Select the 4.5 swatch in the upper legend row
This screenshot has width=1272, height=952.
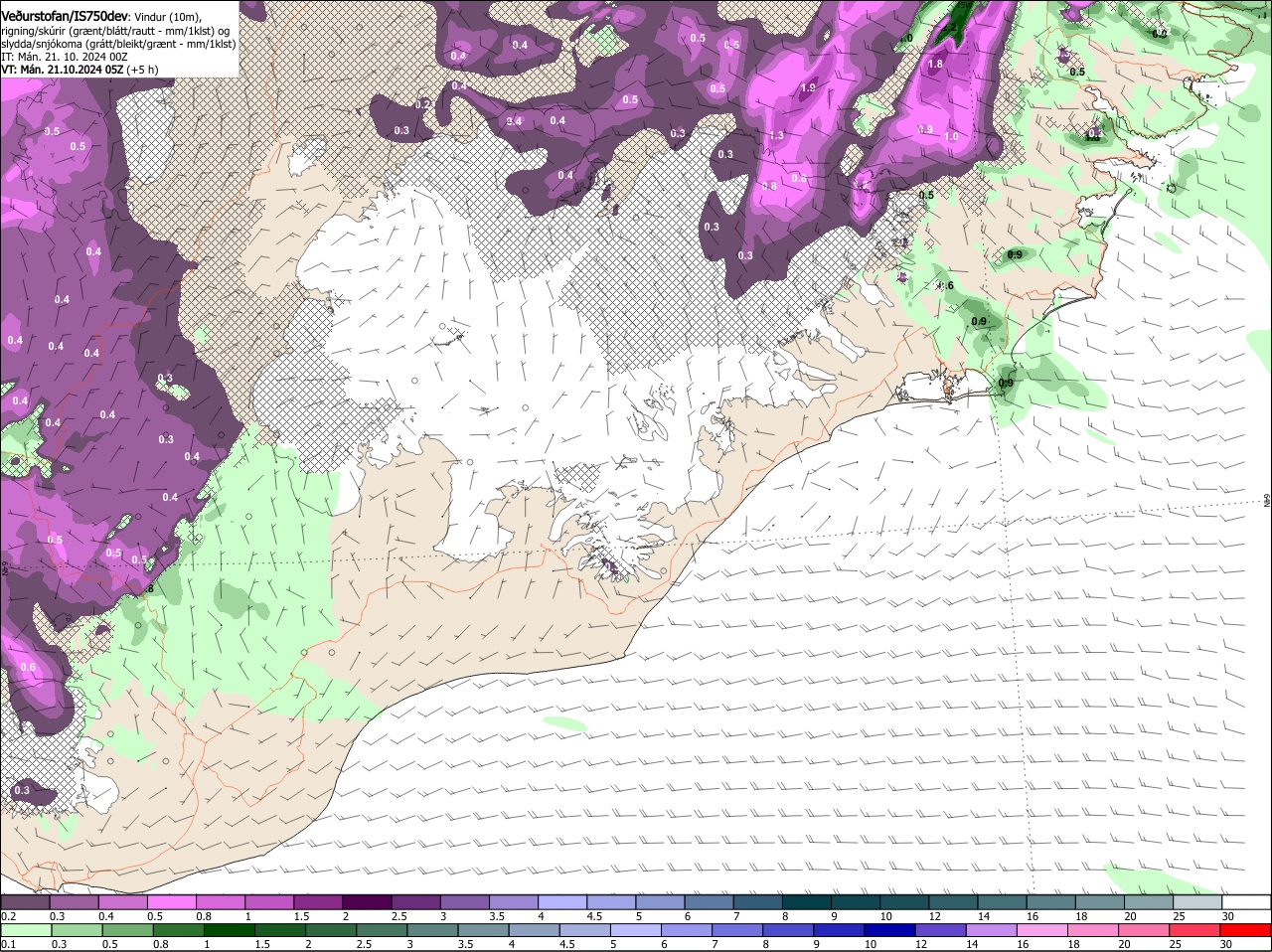point(609,902)
